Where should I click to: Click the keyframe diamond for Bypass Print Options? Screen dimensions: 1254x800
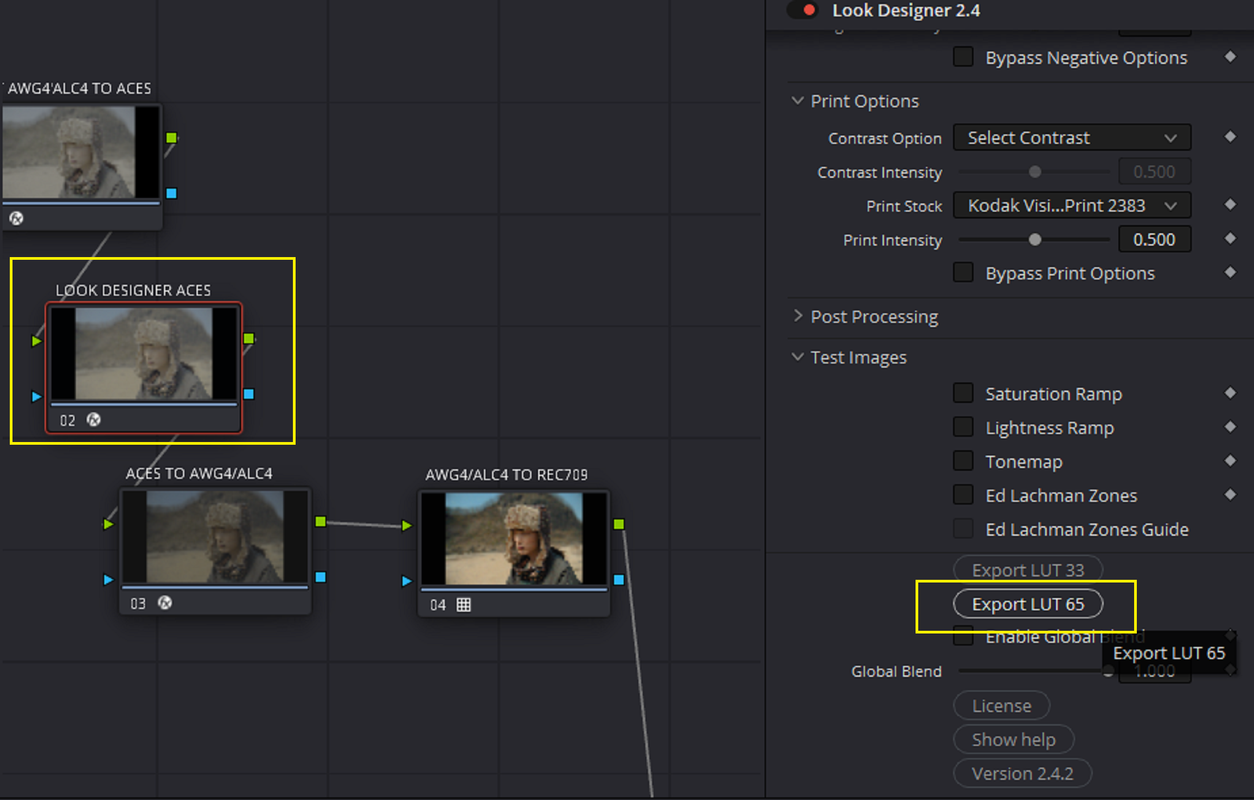coord(1231,273)
